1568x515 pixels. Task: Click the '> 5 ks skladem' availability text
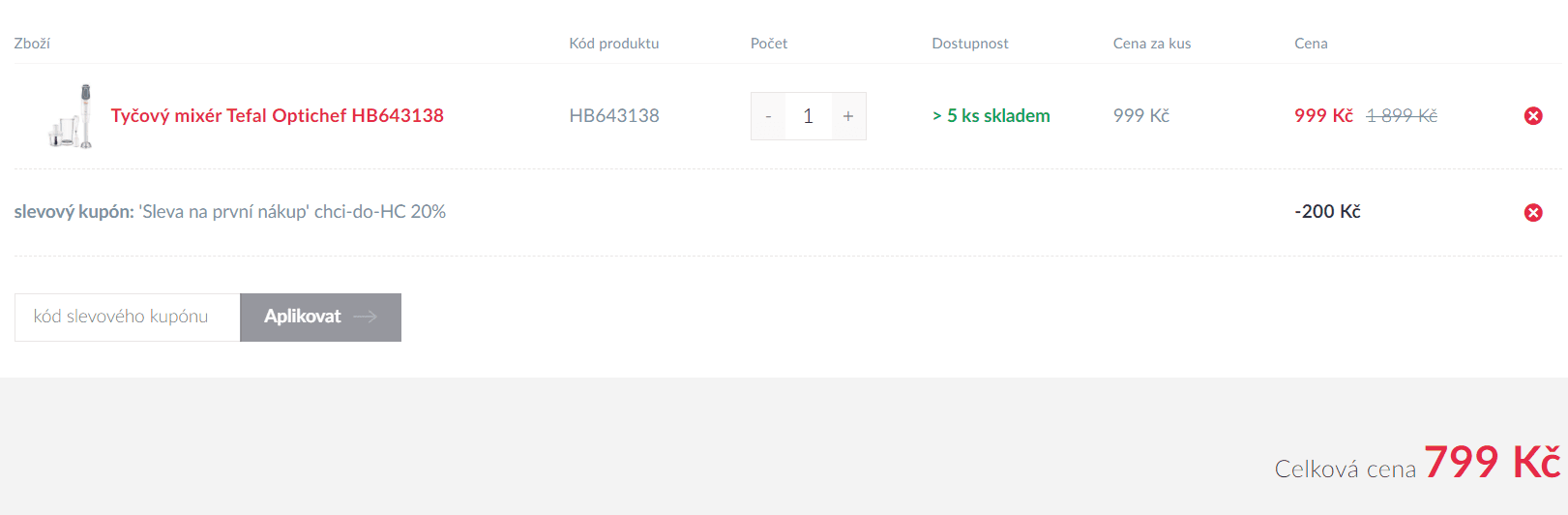[x=991, y=116]
